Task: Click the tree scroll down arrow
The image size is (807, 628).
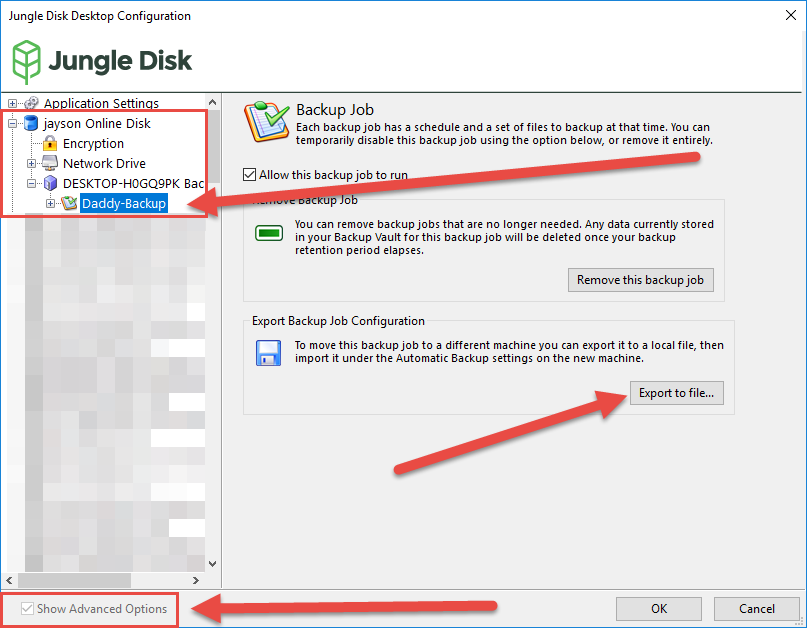Action: click(x=213, y=564)
